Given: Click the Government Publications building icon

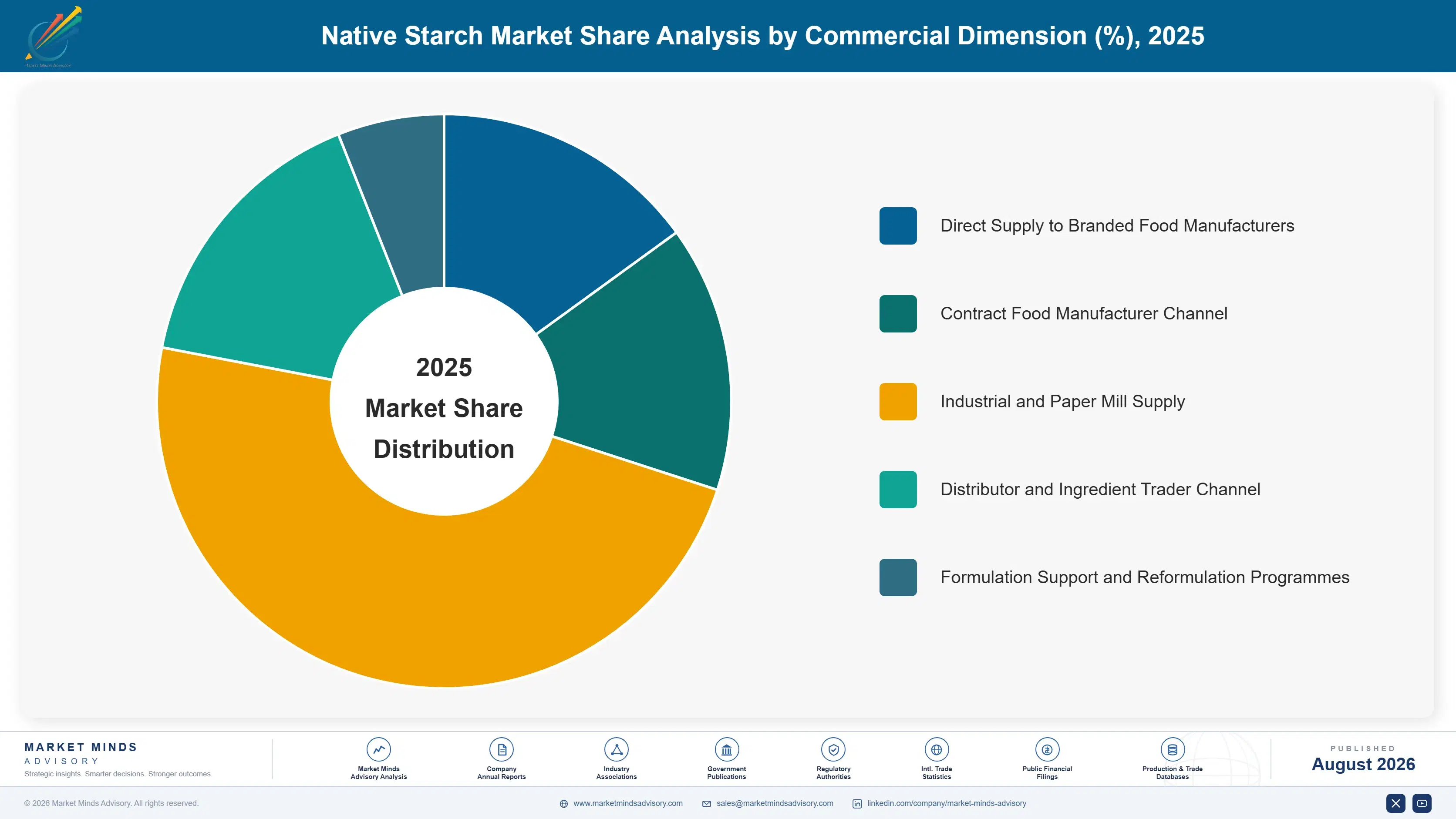Looking at the screenshot, I should point(726,749).
